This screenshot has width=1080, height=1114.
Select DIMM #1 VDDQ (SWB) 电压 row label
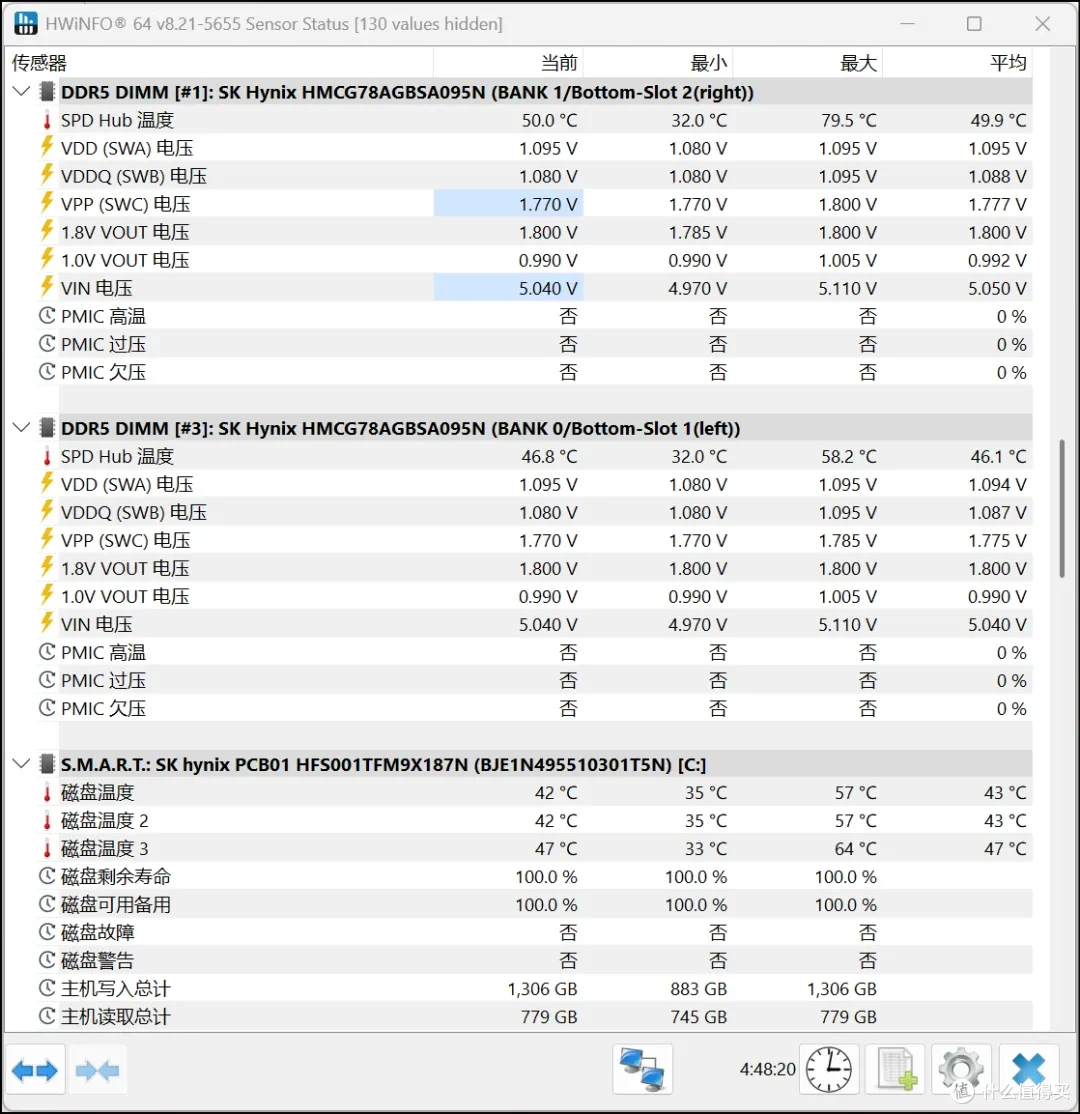coord(134,176)
